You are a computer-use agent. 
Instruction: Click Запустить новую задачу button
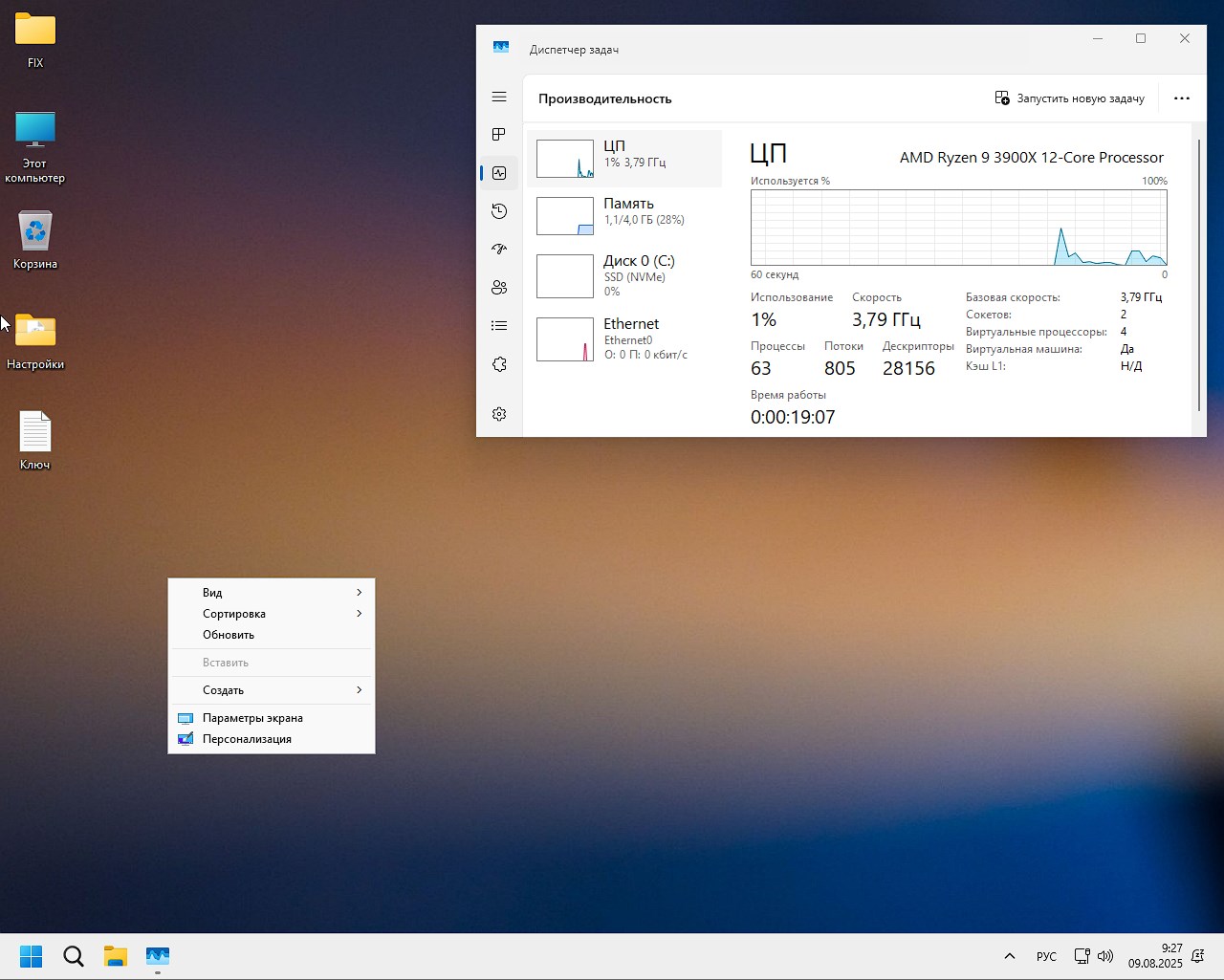(x=1069, y=98)
